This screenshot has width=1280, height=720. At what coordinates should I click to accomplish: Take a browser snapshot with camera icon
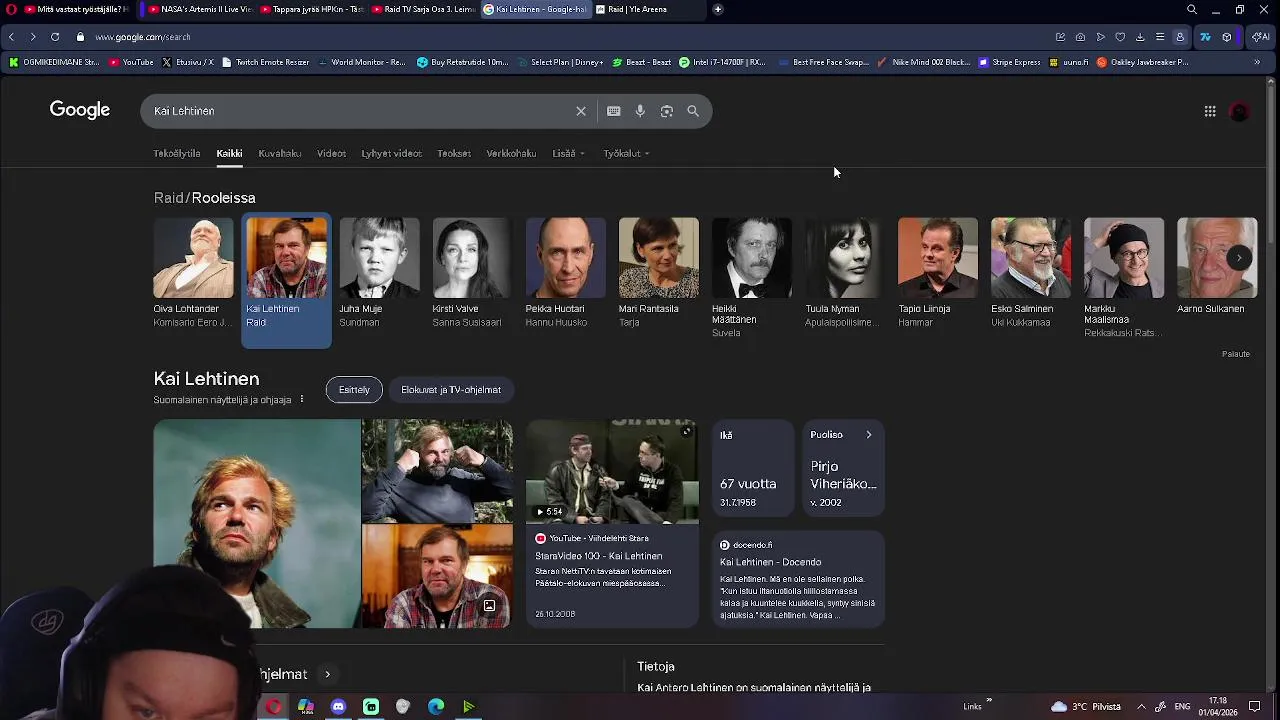[x=1080, y=37]
